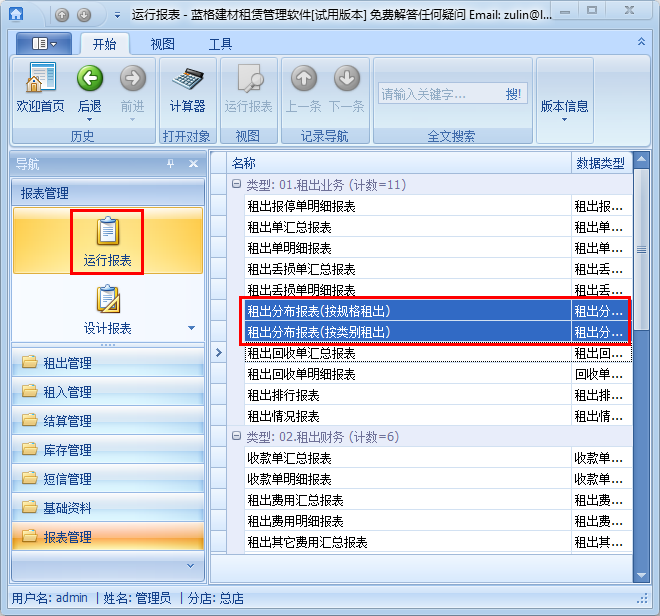Click the application menu button in ribbon

pos(43,44)
